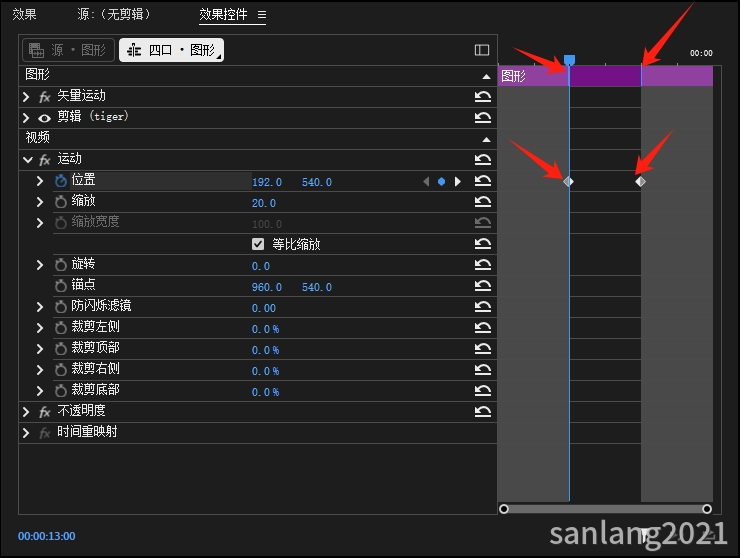Go to previous 位置 keyframe
This screenshot has width=740, height=558.
pyautogui.click(x=426, y=182)
